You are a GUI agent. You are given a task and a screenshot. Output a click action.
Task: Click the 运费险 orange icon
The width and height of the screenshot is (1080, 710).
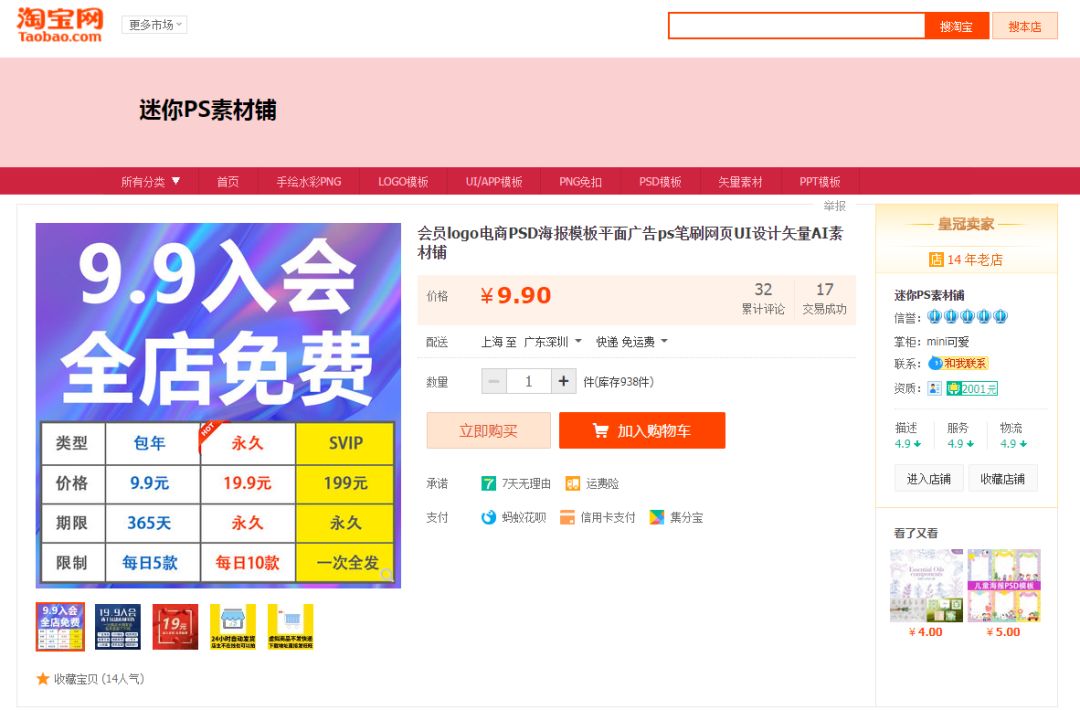(x=572, y=484)
